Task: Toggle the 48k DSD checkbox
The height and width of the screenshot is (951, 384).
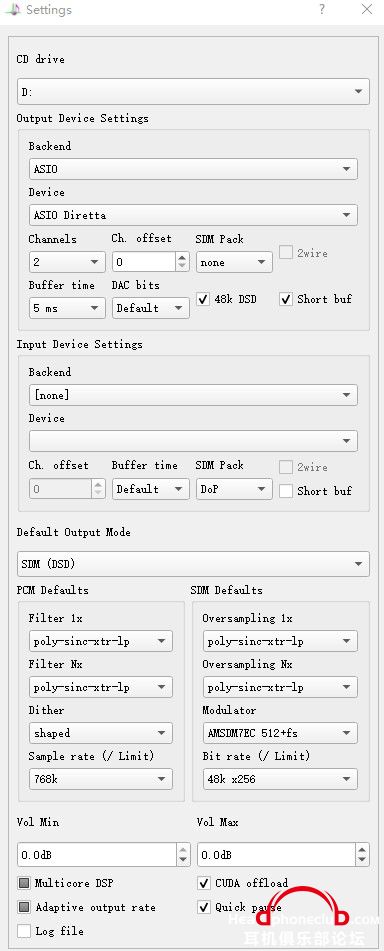Action: tap(203, 299)
